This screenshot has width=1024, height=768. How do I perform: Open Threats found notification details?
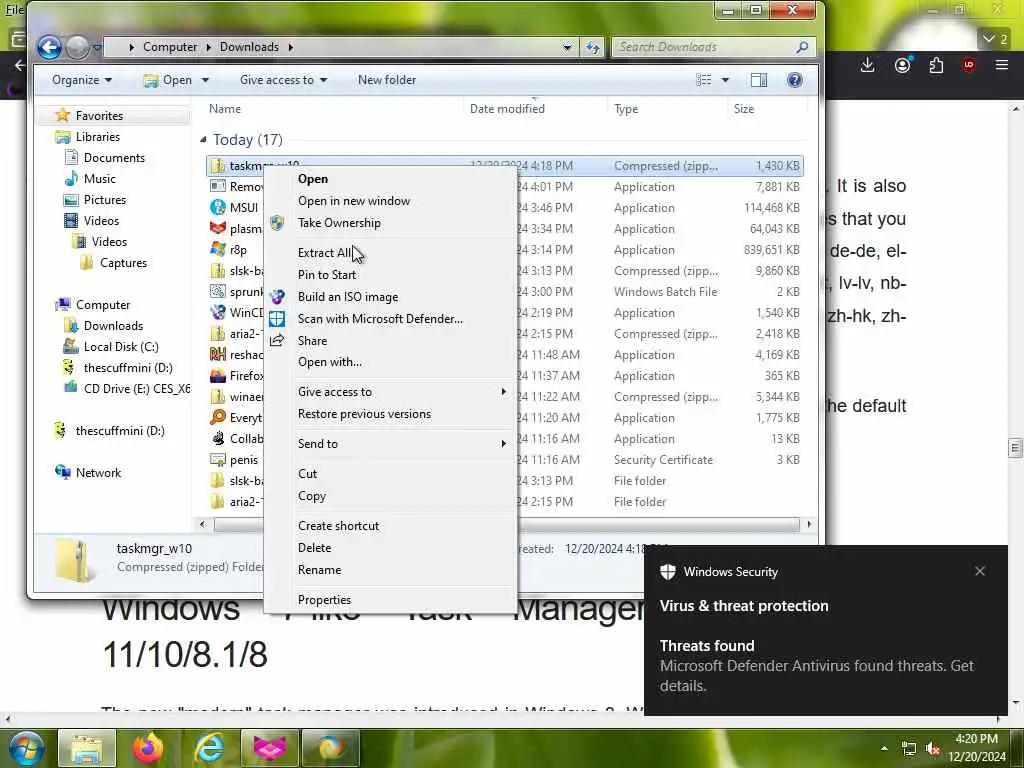tap(825, 665)
